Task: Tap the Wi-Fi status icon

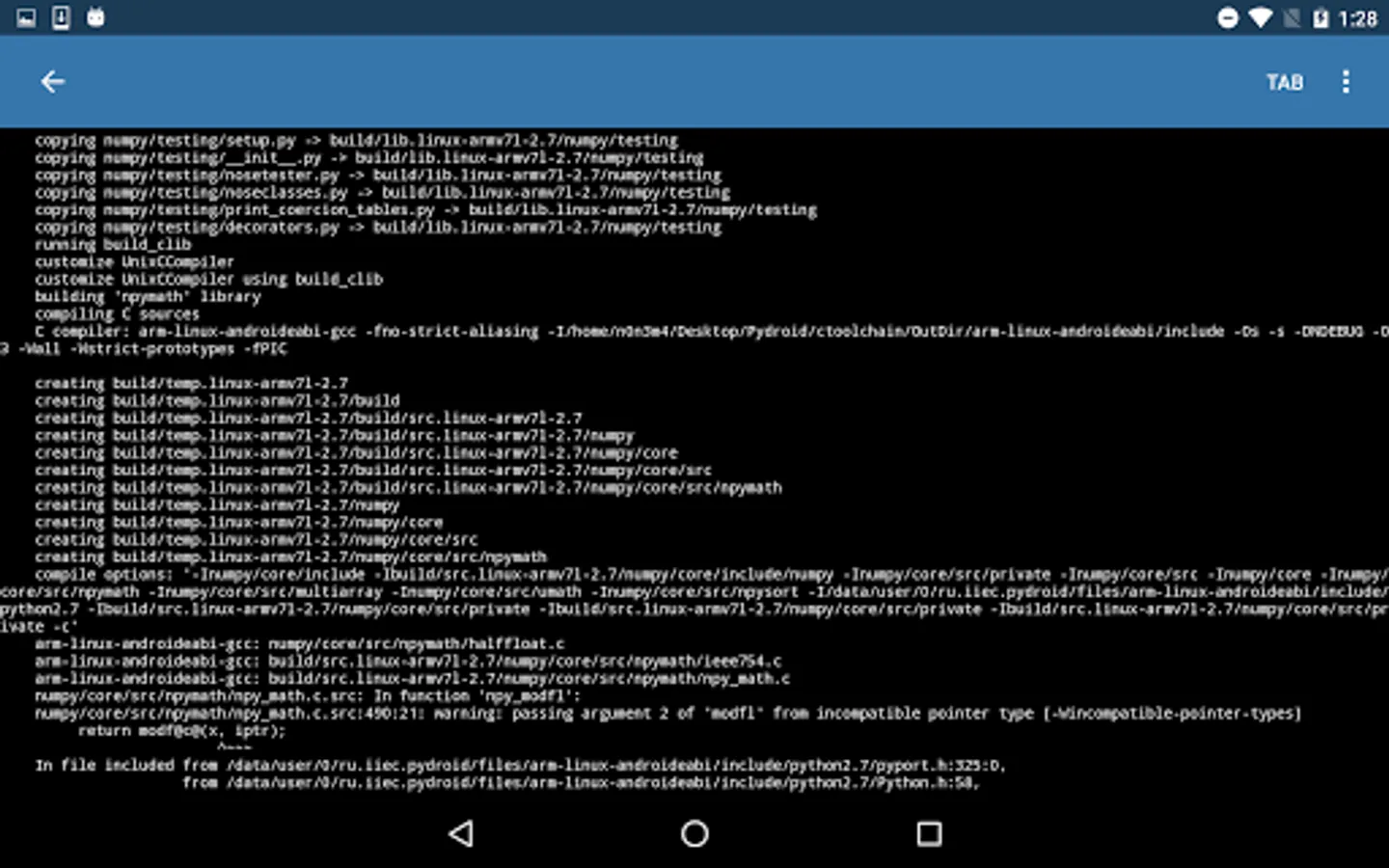Action: click(x=1260, y=18)
